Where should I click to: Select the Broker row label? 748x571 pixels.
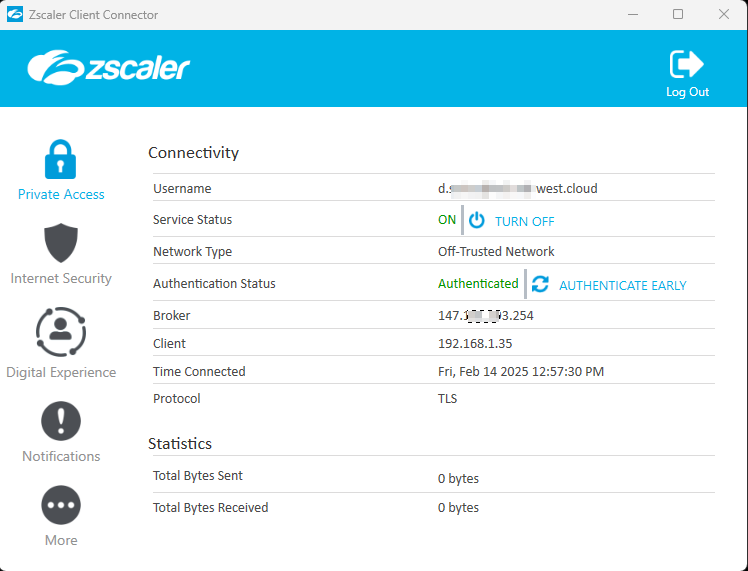pyautogui.click(x=172, y=315)
